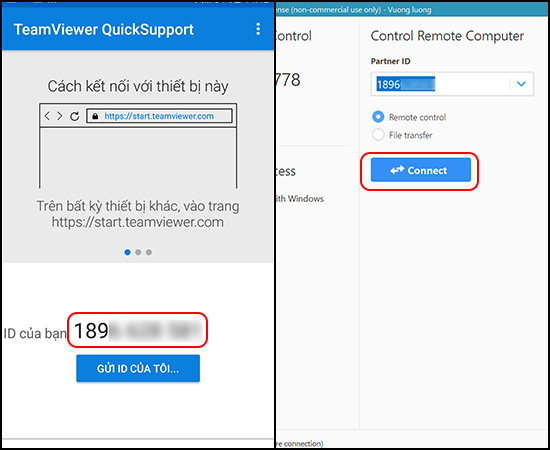Viewport: 550px width, 450px height.
Task: Go to first page indicator dot
Action: 127,252
